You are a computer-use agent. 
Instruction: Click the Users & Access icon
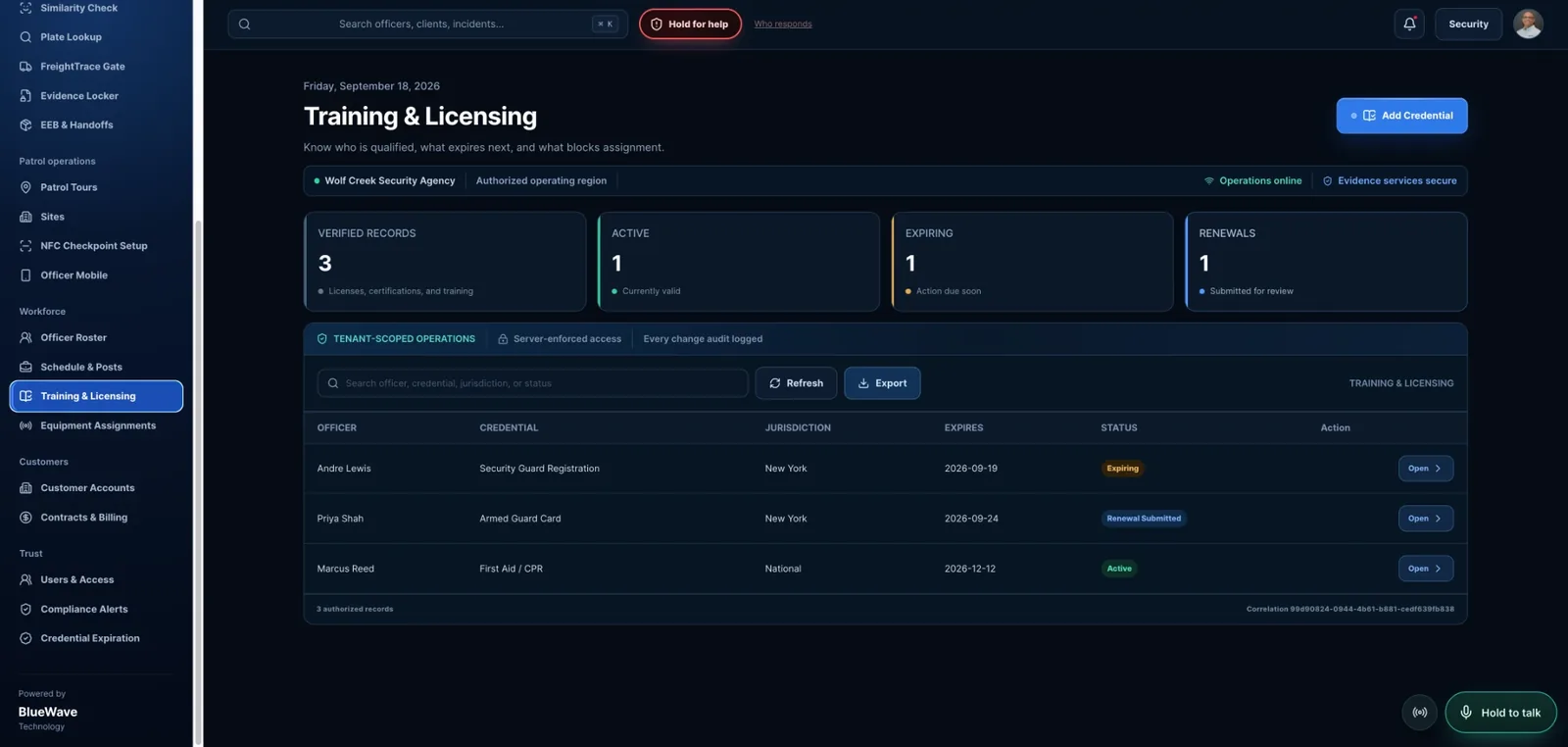point(25,579)
